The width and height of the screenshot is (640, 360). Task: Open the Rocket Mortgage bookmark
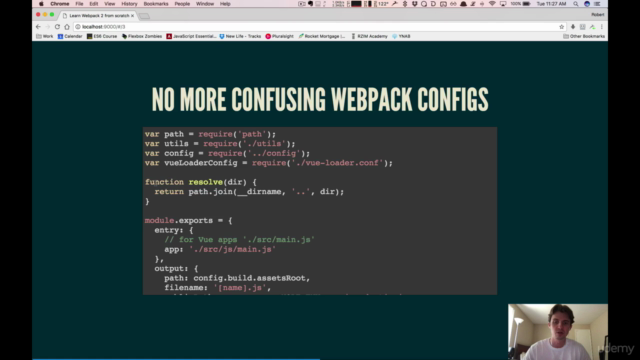coord(322,36)
